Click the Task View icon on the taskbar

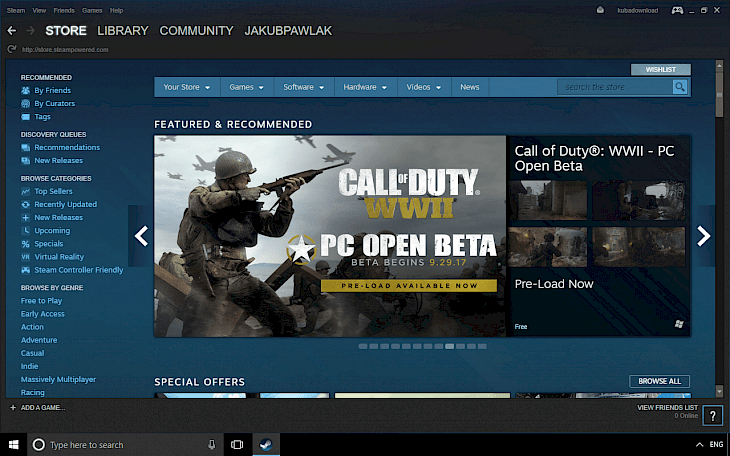tap(237, 444)
